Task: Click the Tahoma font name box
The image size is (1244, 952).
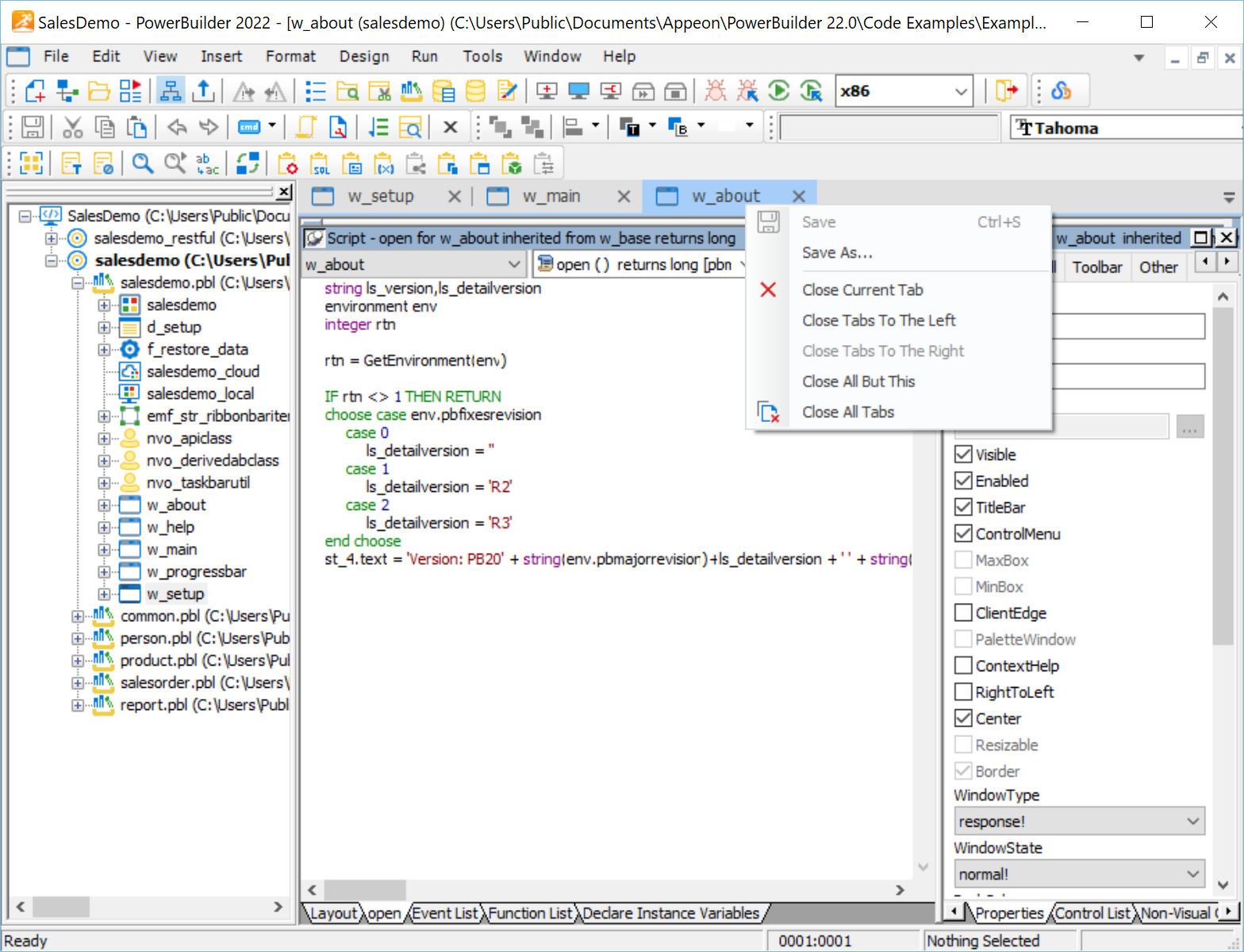Action: tap(1126, 128)
